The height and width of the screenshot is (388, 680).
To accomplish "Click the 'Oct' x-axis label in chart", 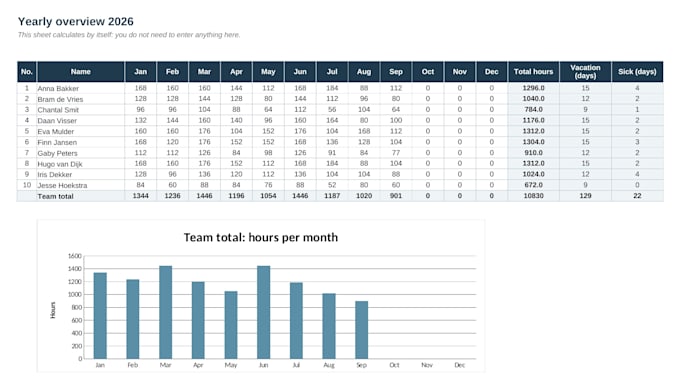I will (x=394, y=365).
